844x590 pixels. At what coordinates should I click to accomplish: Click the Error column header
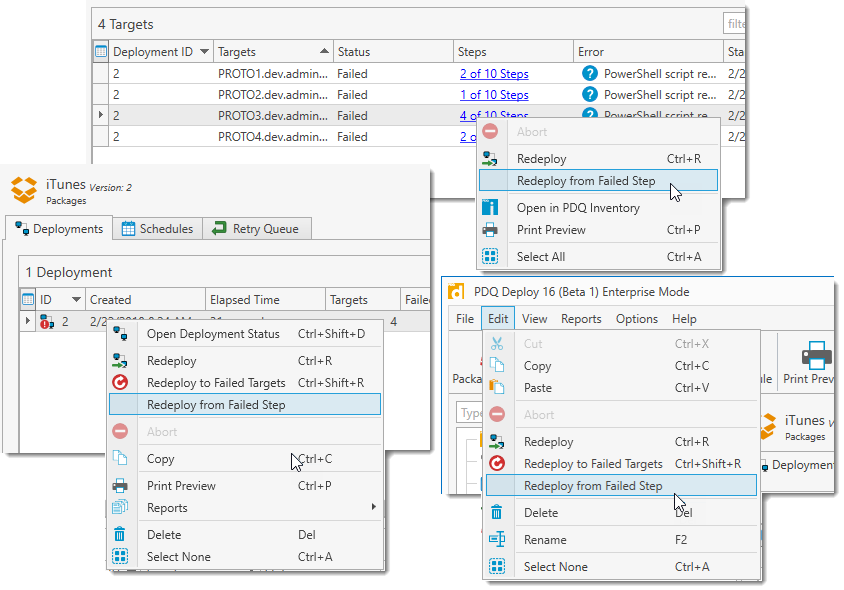pyautogui.click(x=648, y=52)
